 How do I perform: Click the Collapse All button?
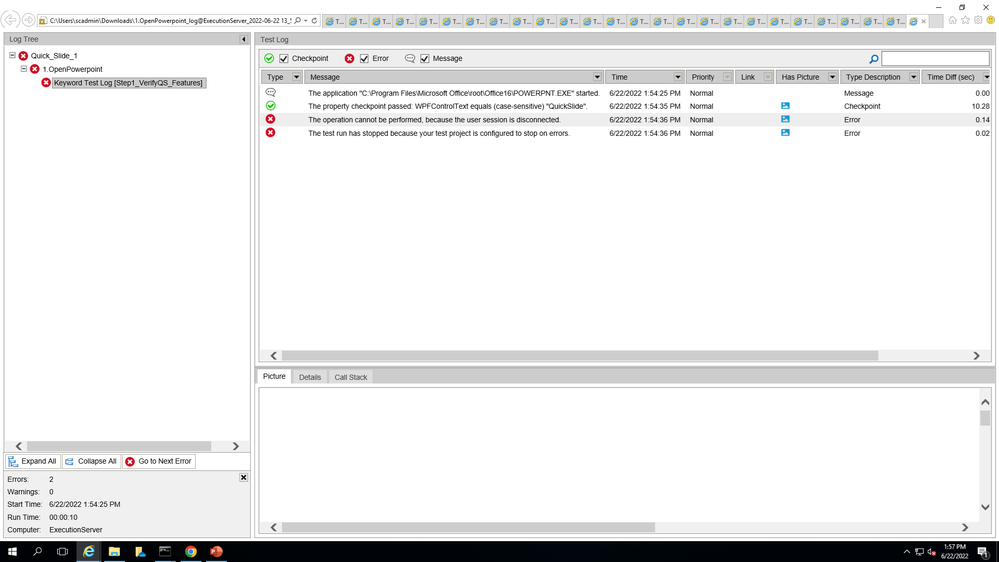(x=91, y=461)
